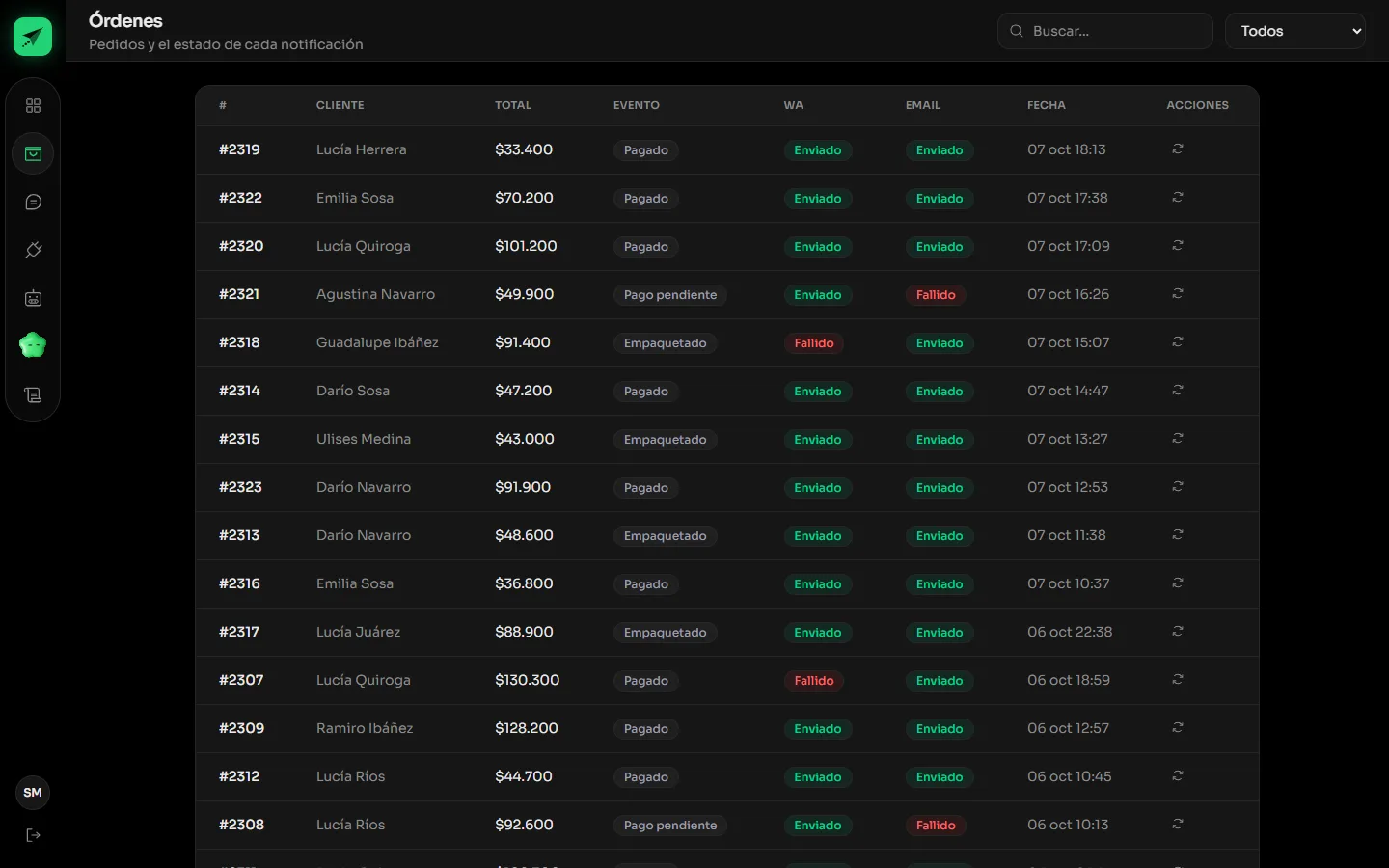Click the resend icon for order #2323

click(x=1178, y=487)
